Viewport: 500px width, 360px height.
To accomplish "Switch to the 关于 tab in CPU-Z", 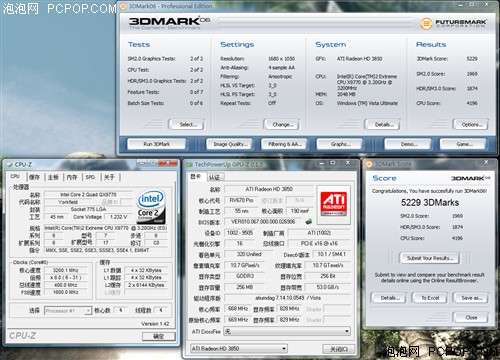I will pyautogui.click(x=109, y=177).
